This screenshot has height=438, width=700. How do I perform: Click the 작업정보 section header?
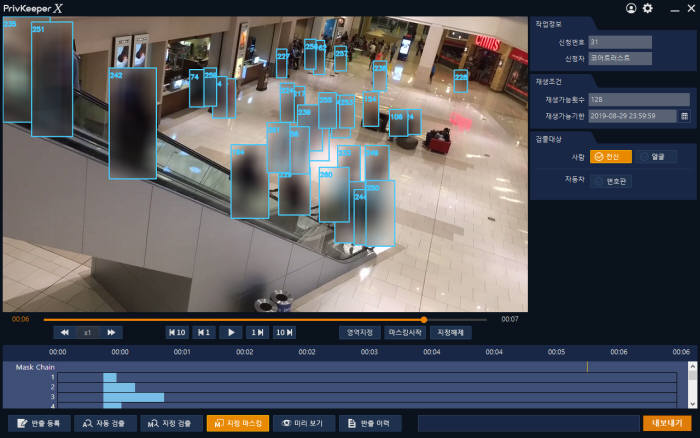tap(548, 24)
